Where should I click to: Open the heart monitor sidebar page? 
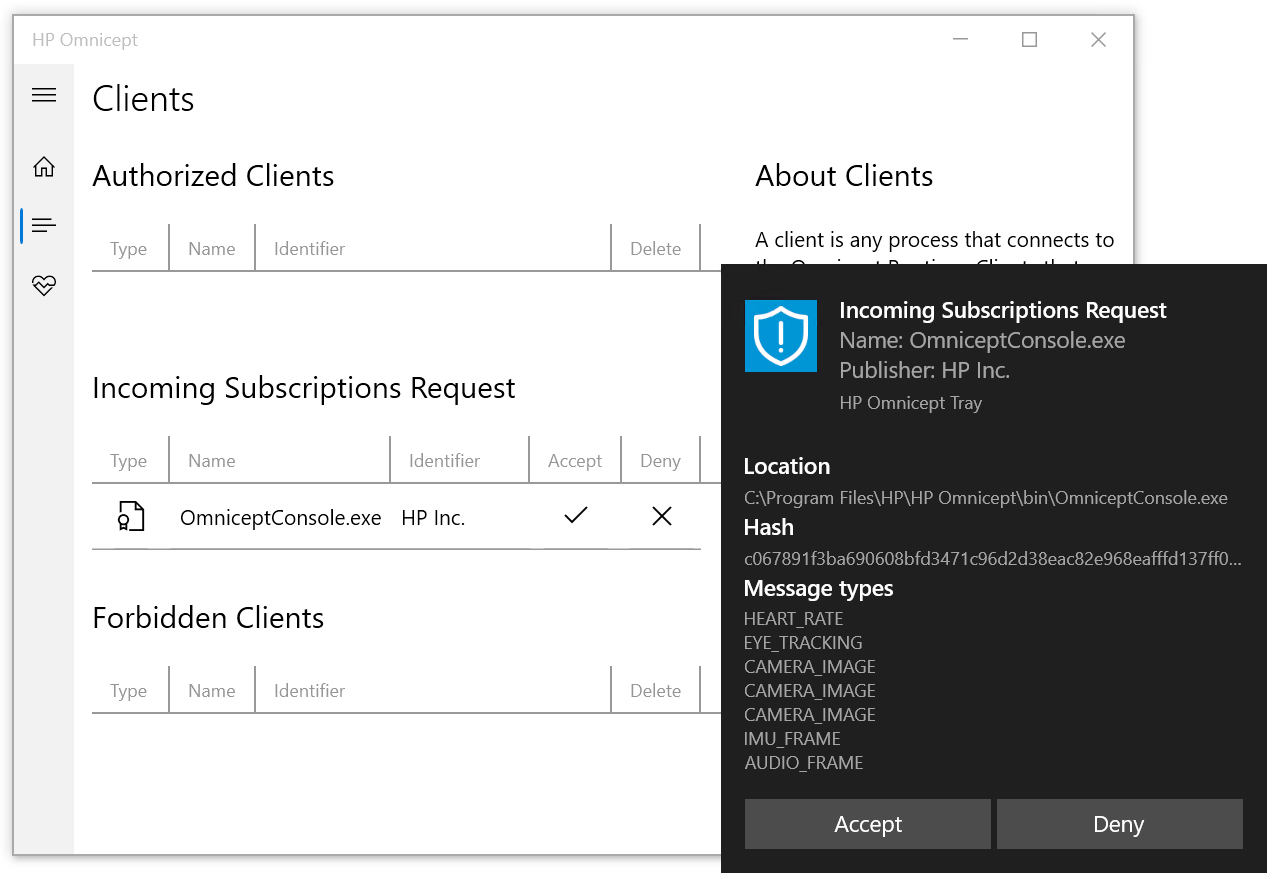[44, 286]
